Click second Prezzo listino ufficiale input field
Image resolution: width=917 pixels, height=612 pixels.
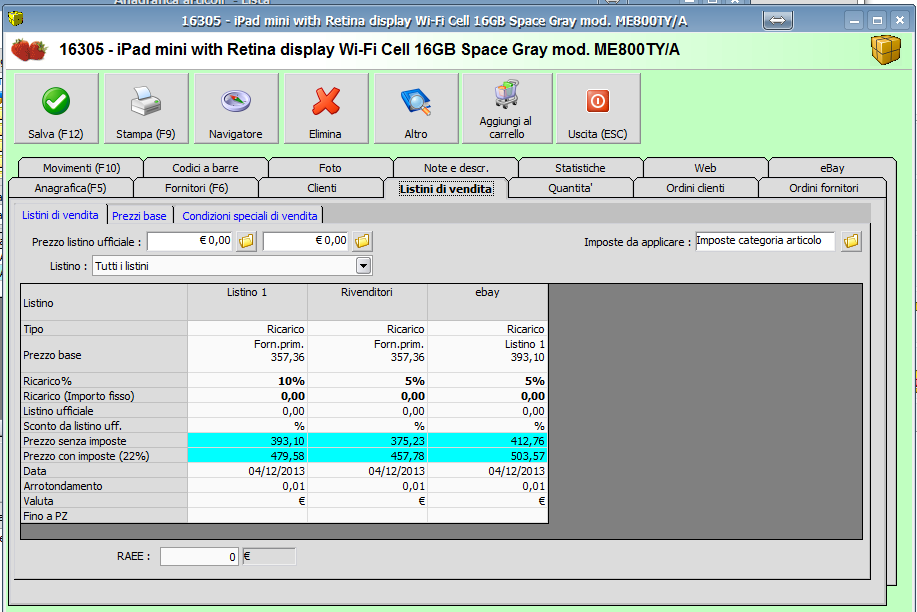pyautogui.click(x=306, y=240)
